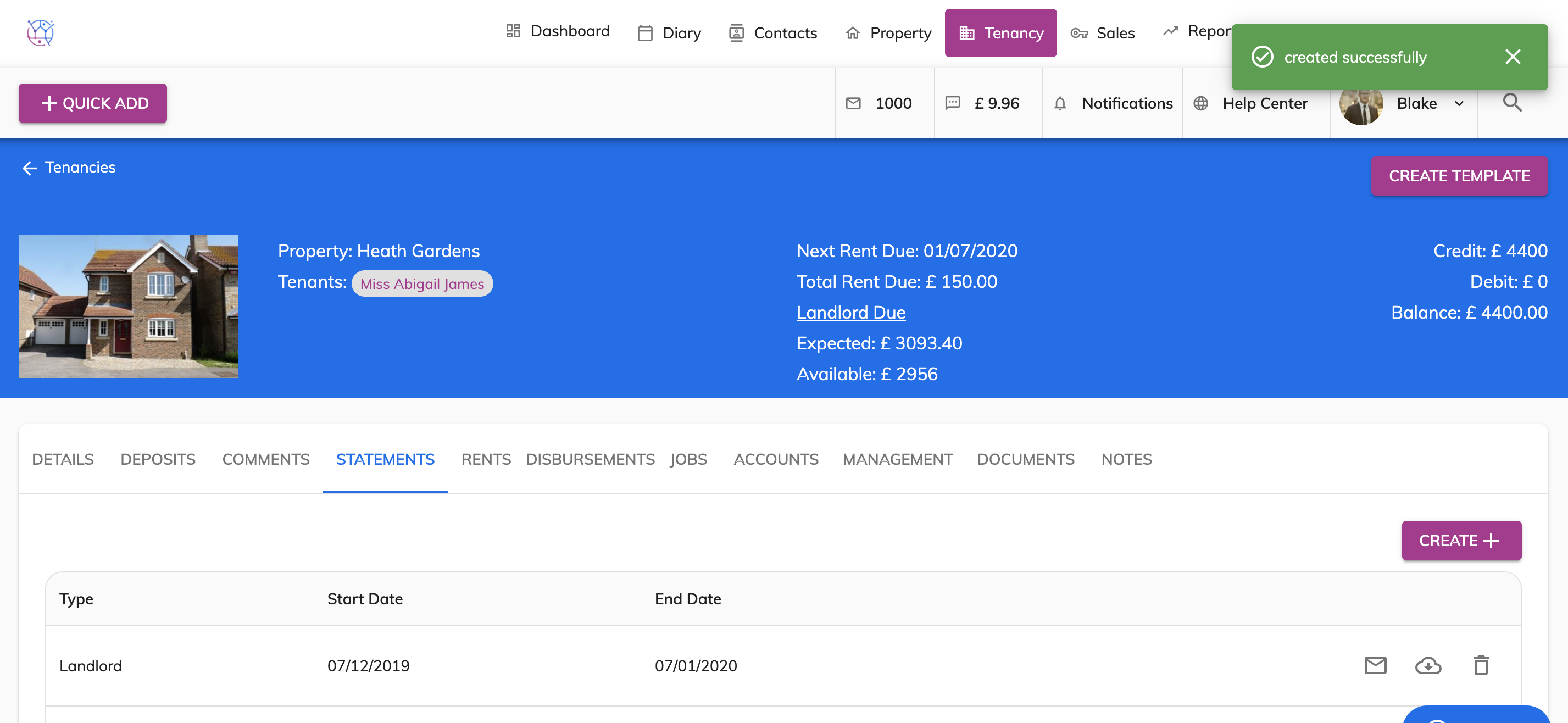This screenshot has width=1568, height=723.
Task: Email the Landlord statement via envelope icon
Action: coord(1375,665)
